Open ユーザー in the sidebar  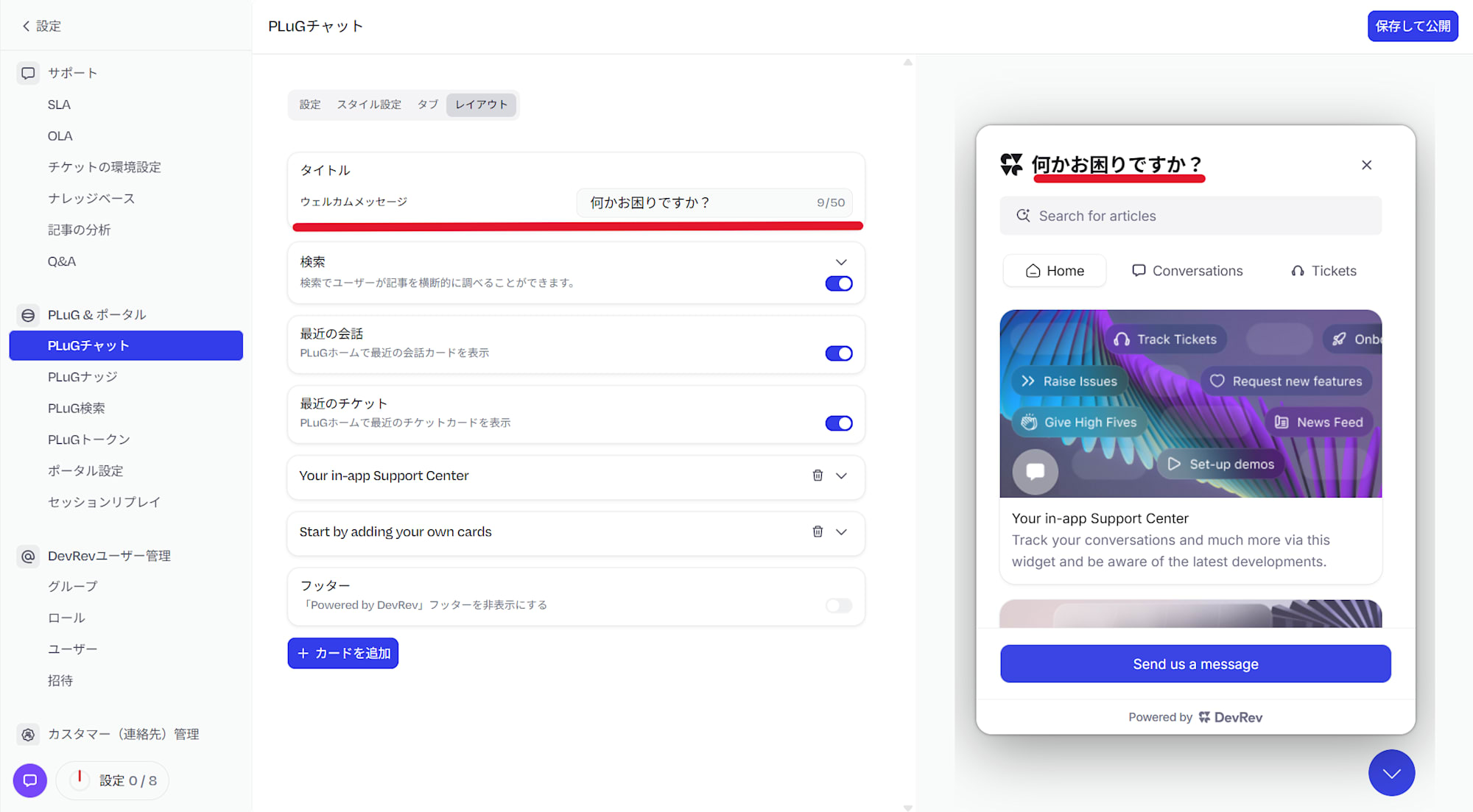73,649
